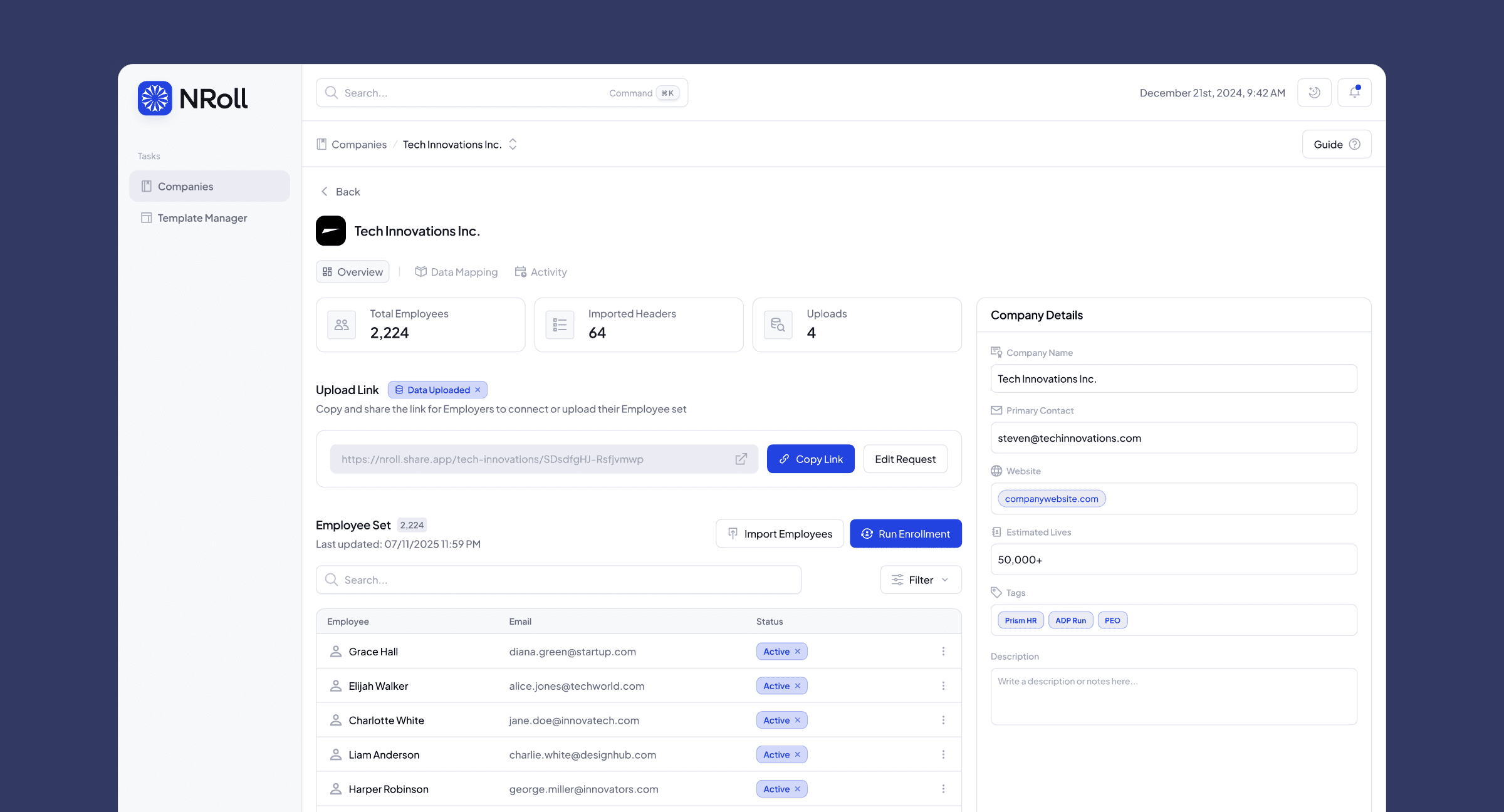Open row options menu for Liam Anderson
Viewport: 1504px width, 812px height.
[943, 755]
